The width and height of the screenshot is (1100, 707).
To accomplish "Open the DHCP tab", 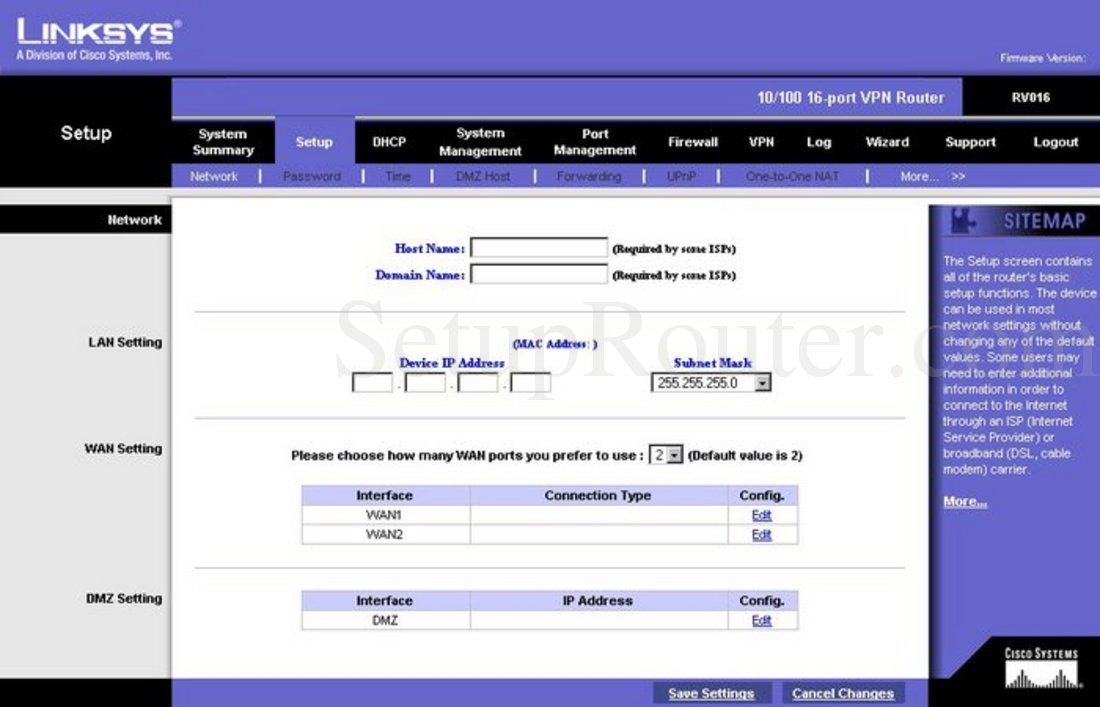I will [x=389, y=142].
